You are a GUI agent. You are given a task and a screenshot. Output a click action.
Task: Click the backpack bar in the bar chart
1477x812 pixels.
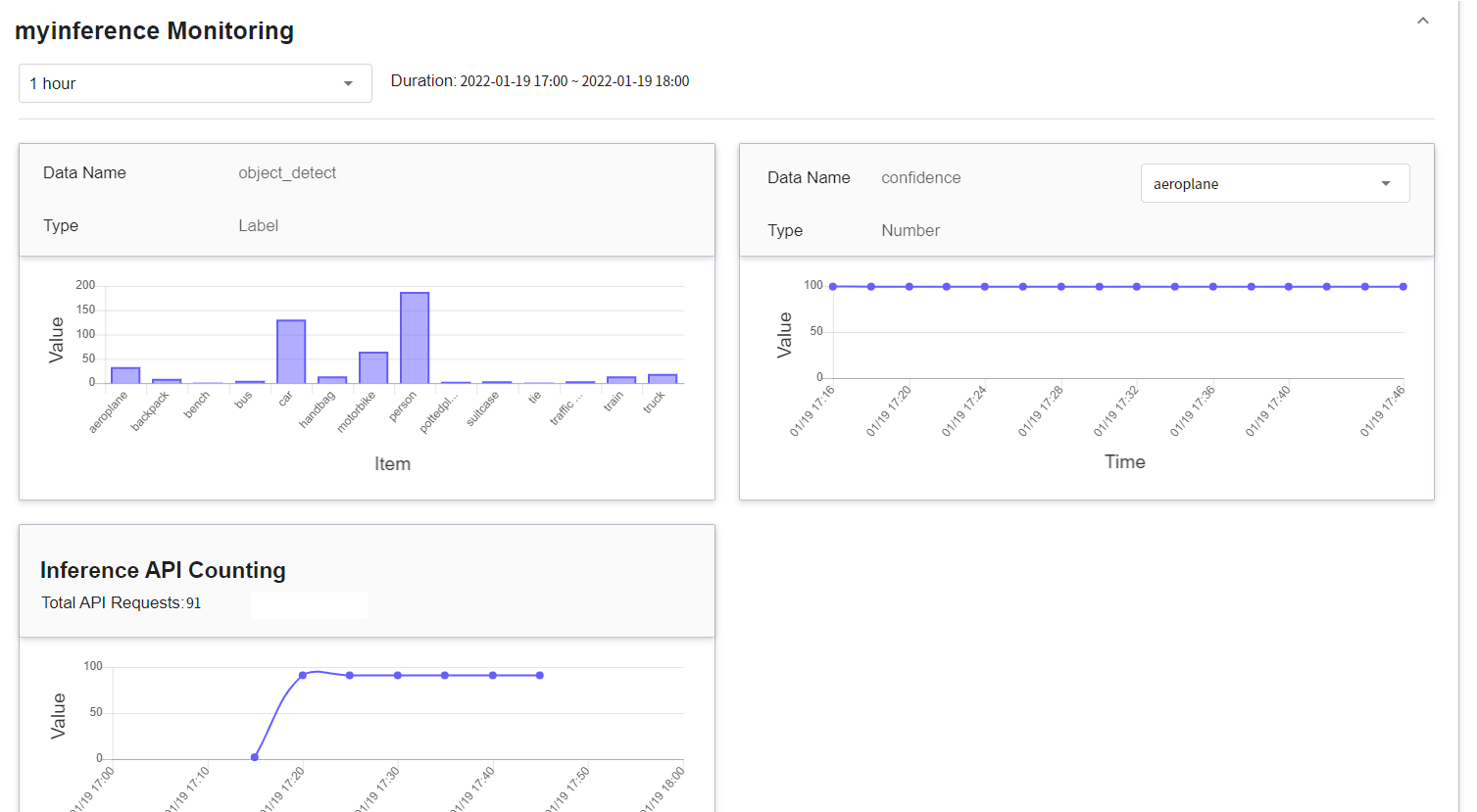(167, 380)
